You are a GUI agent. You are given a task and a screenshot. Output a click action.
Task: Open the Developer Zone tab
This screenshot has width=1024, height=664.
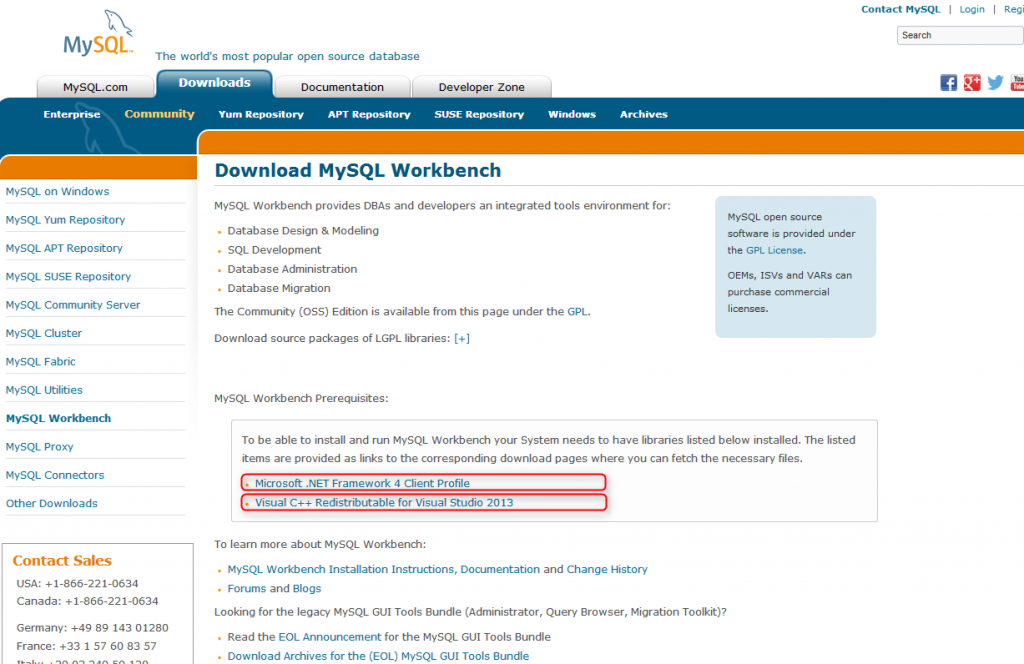[481, 86]
